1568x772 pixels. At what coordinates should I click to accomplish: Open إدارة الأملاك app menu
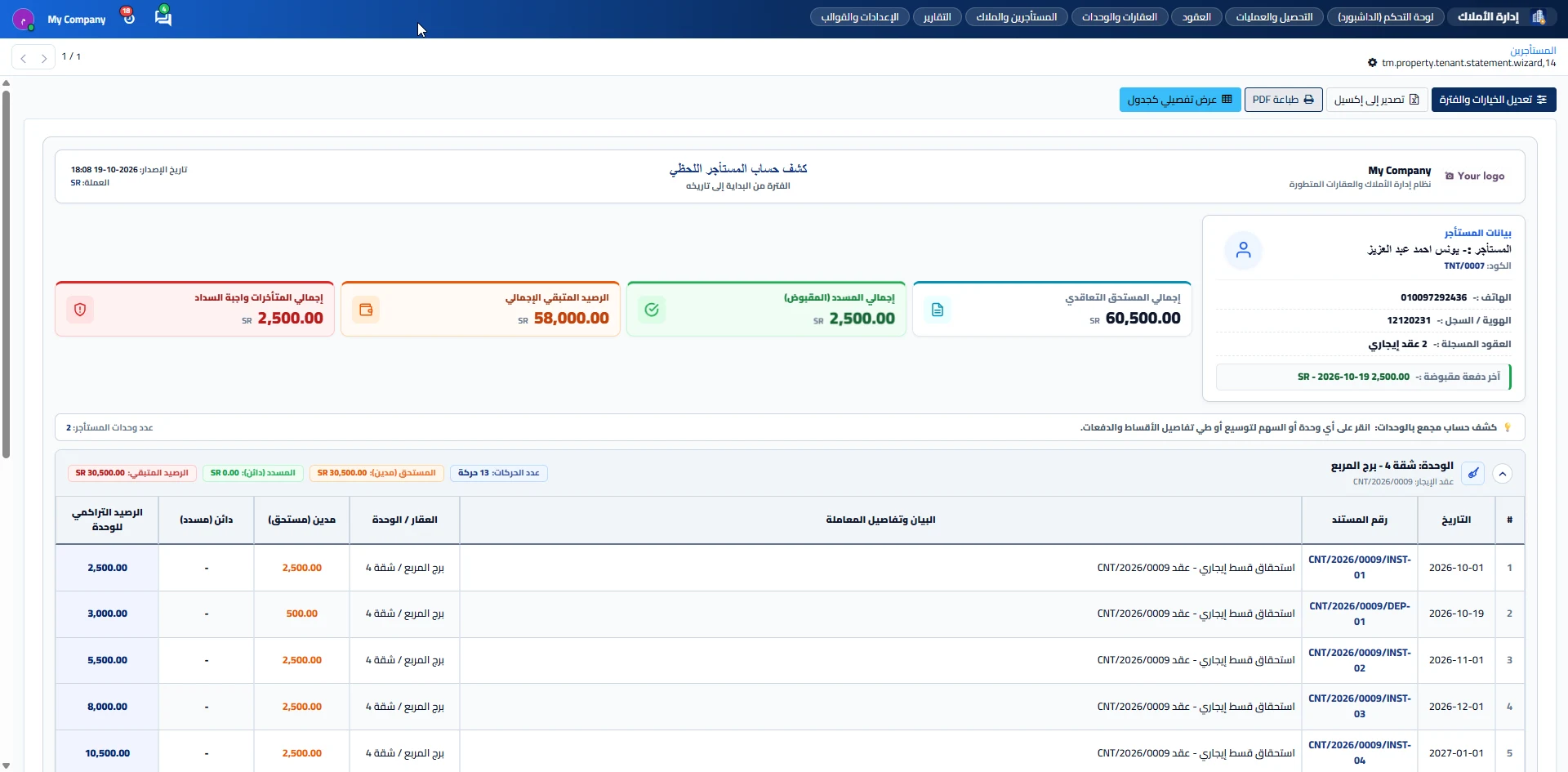coord(1489,17)
